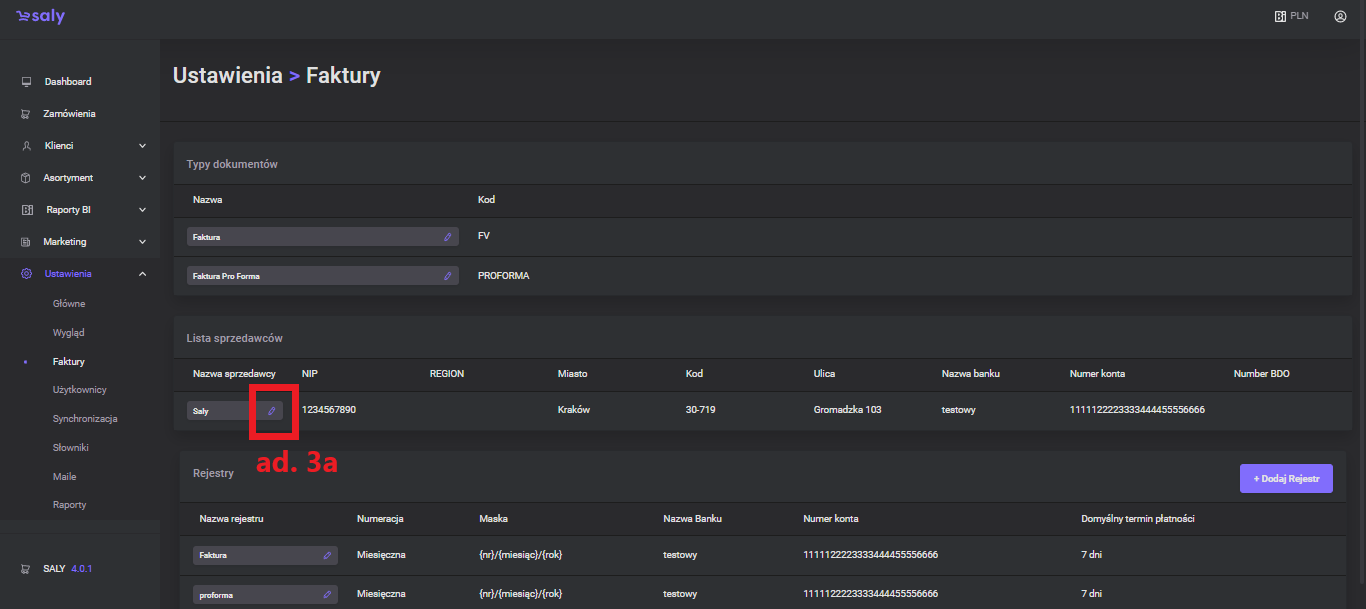Click the Saly logo in header
Image resolution: width=1366 pixels, height=609 pixels.
41,17
